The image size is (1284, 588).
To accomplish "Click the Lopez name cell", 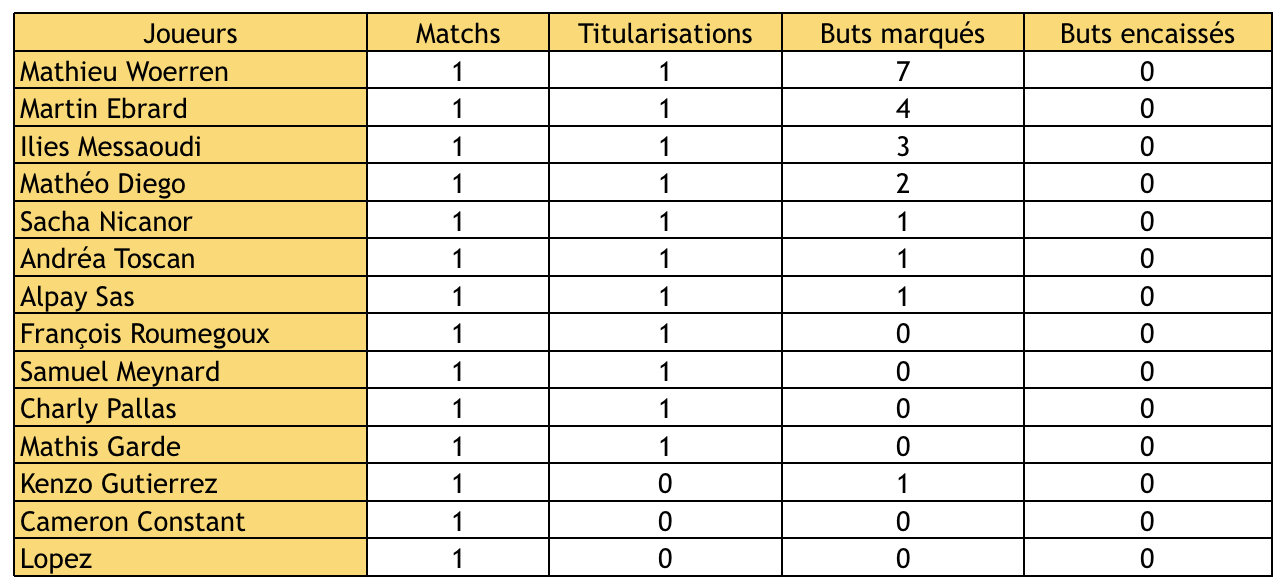I will tap(56, 559).
